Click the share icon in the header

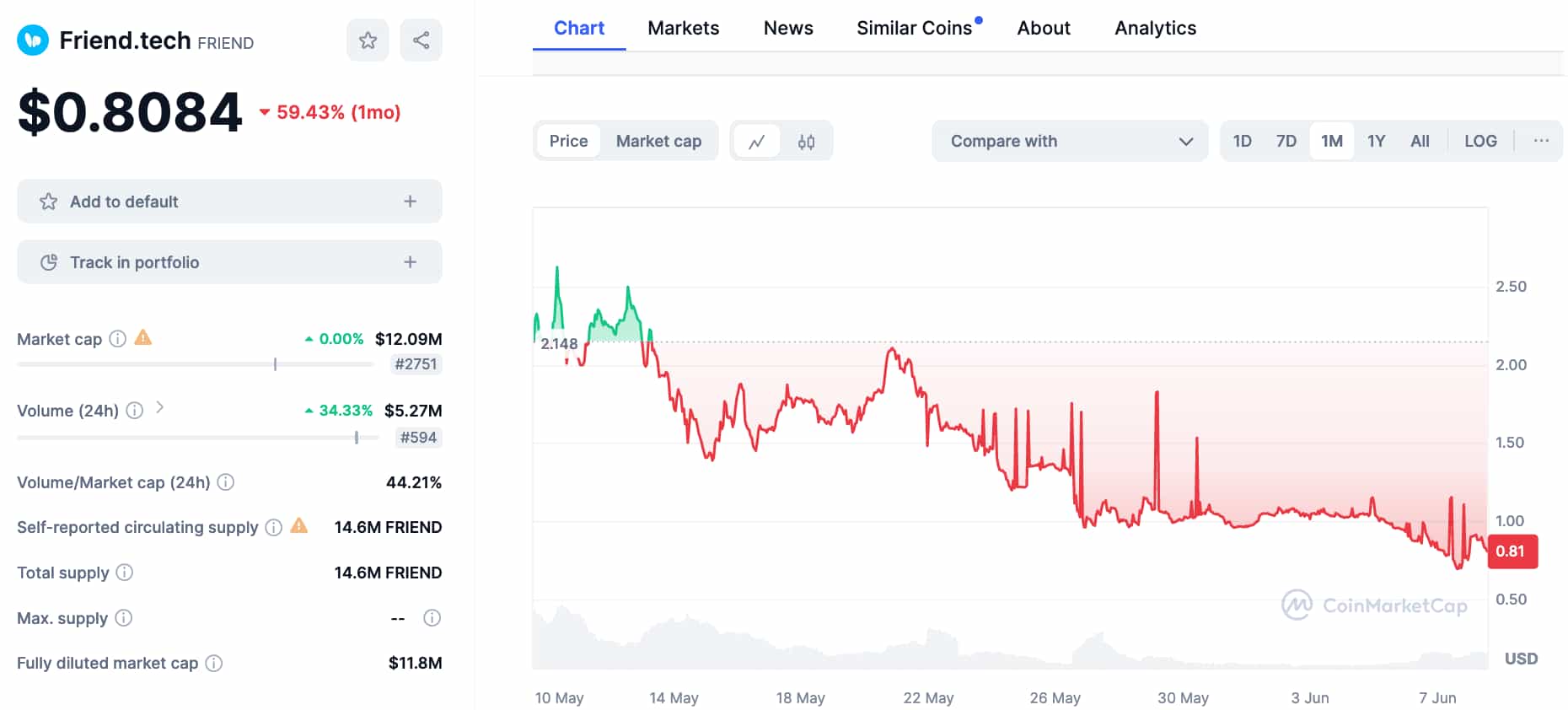421,40
